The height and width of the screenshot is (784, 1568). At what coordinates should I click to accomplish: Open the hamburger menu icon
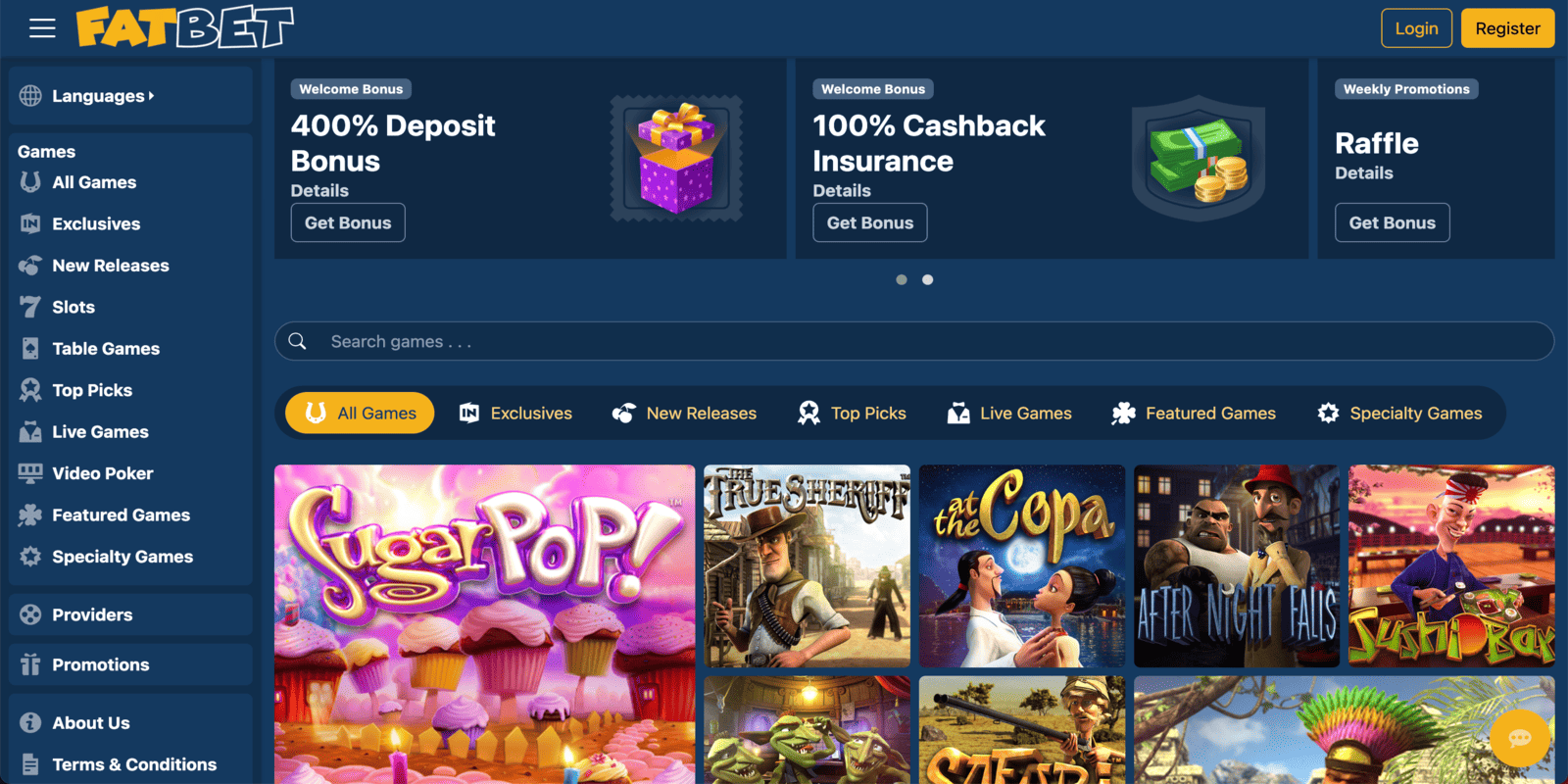(42, 28)
